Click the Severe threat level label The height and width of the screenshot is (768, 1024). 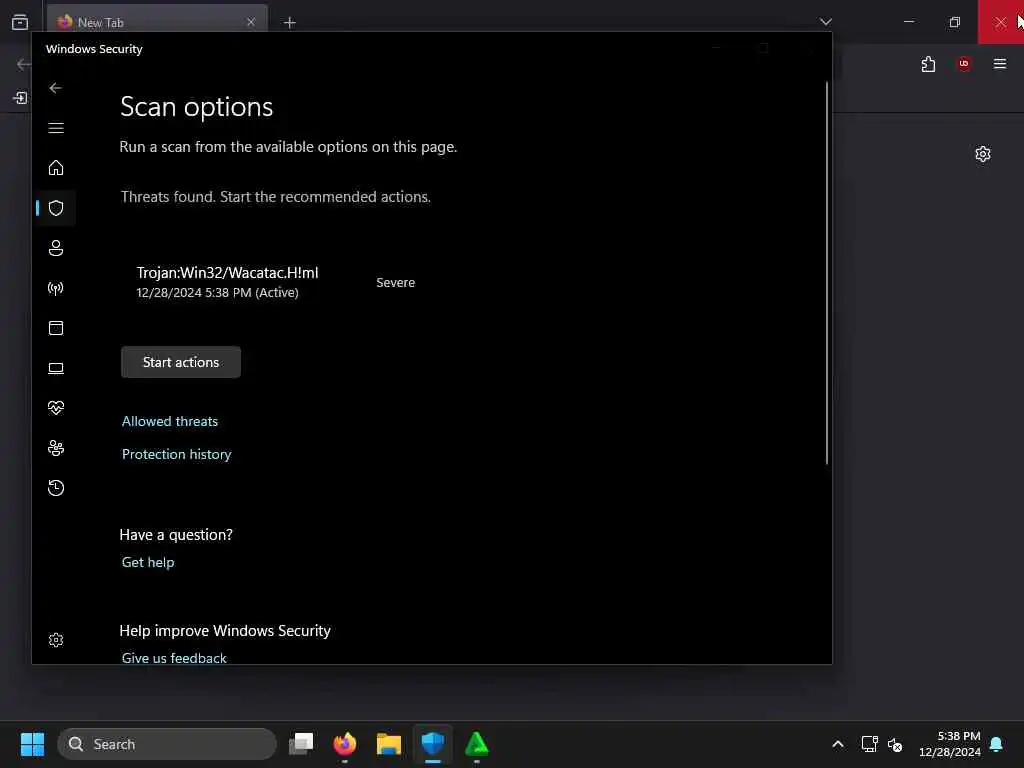[x=395, y=283]
